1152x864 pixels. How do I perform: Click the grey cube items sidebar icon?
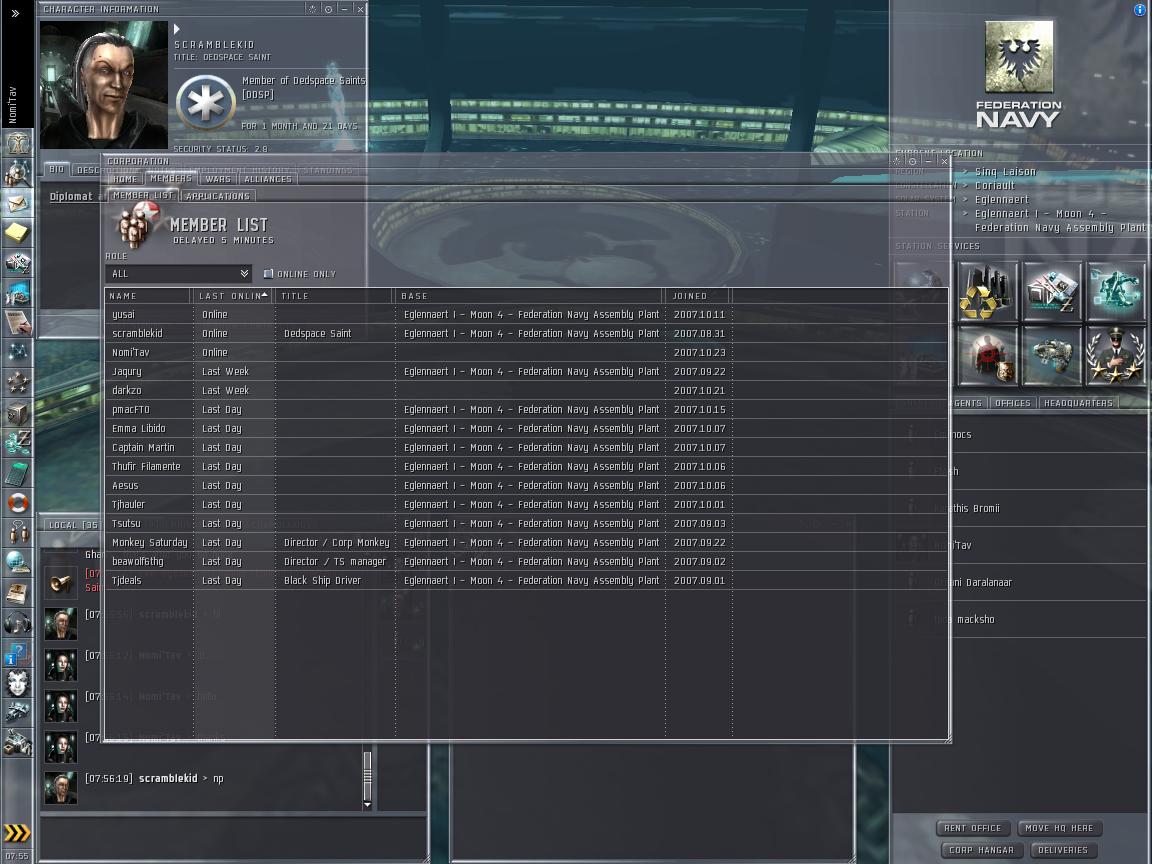pyautogui.click(x=18, y=413)
